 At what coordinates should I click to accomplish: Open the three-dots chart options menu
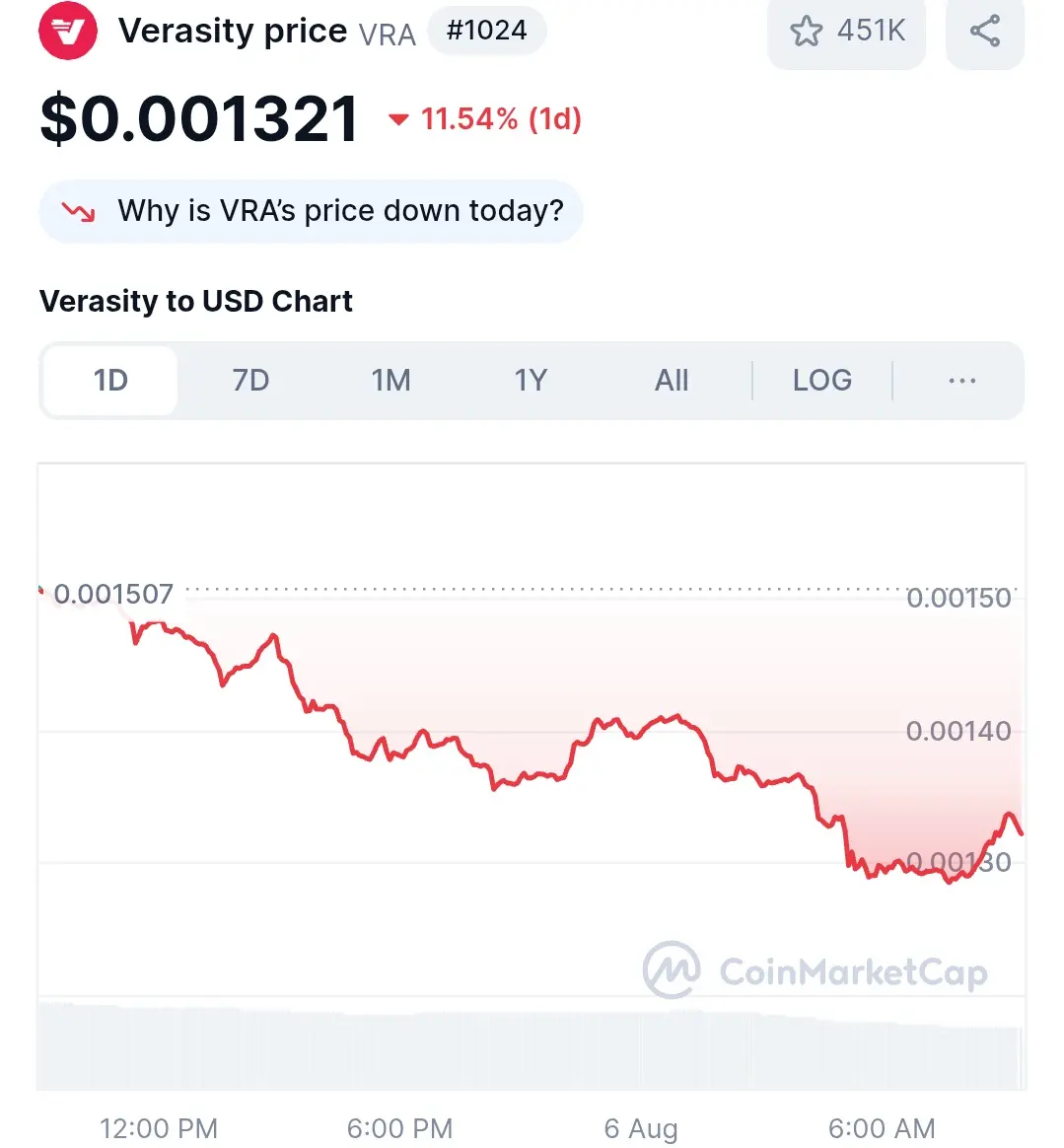pyautogui.click(x=961, y=381)
